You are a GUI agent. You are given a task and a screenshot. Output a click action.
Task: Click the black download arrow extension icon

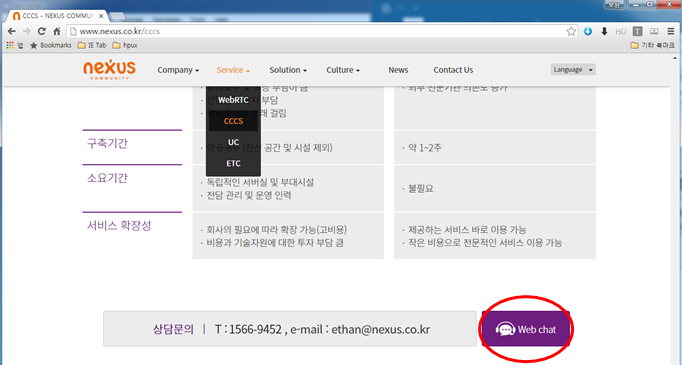604,31
